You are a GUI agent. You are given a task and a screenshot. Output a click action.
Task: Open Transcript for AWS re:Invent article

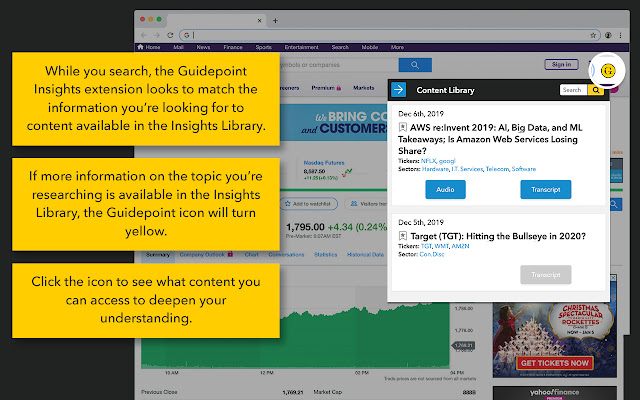tap(546, 189)
